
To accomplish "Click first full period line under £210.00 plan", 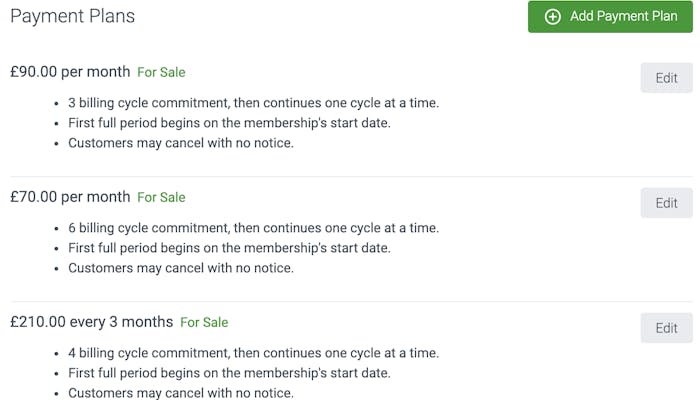I will [229, 373].
